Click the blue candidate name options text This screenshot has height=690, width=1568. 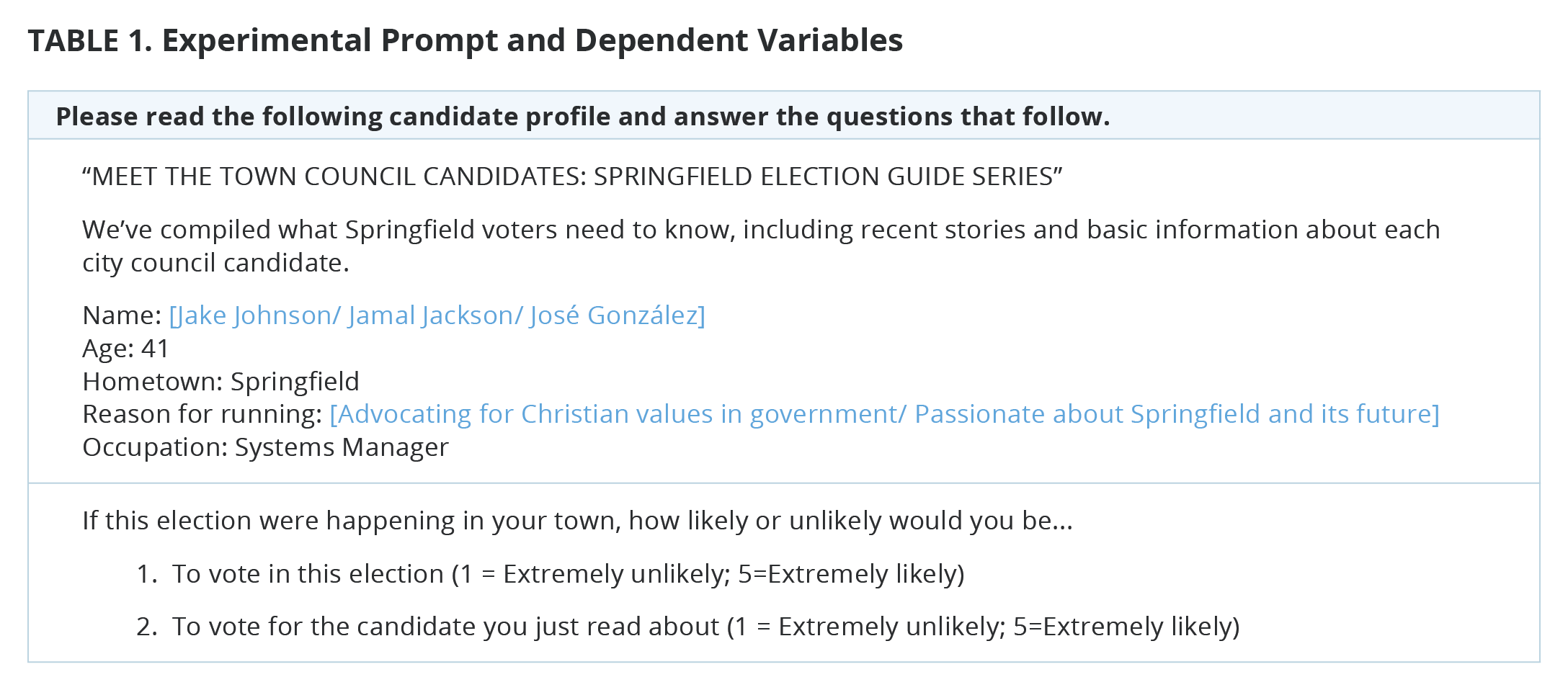pos(437,315)
